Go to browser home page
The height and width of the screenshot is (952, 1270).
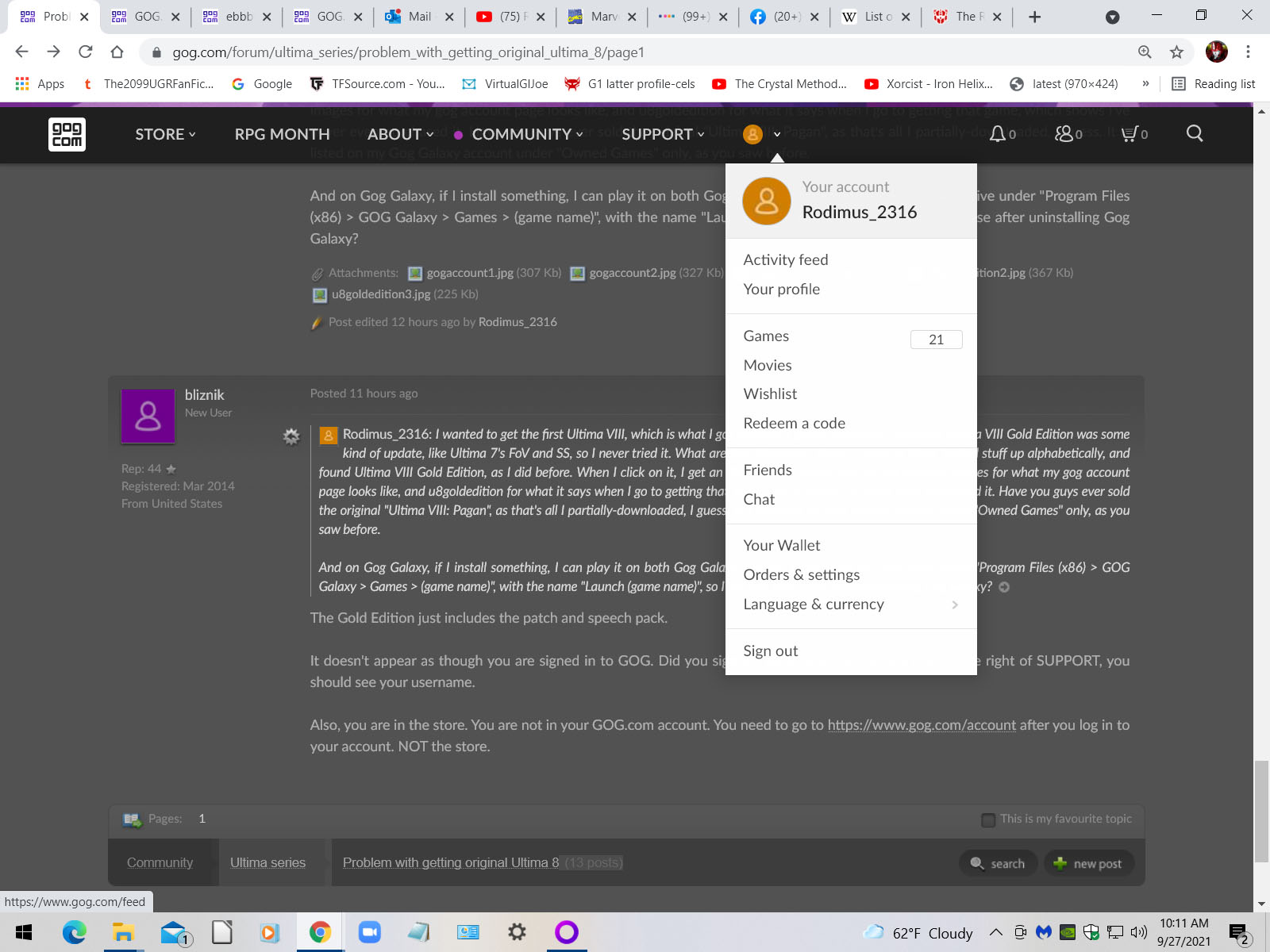pos(117,52)
